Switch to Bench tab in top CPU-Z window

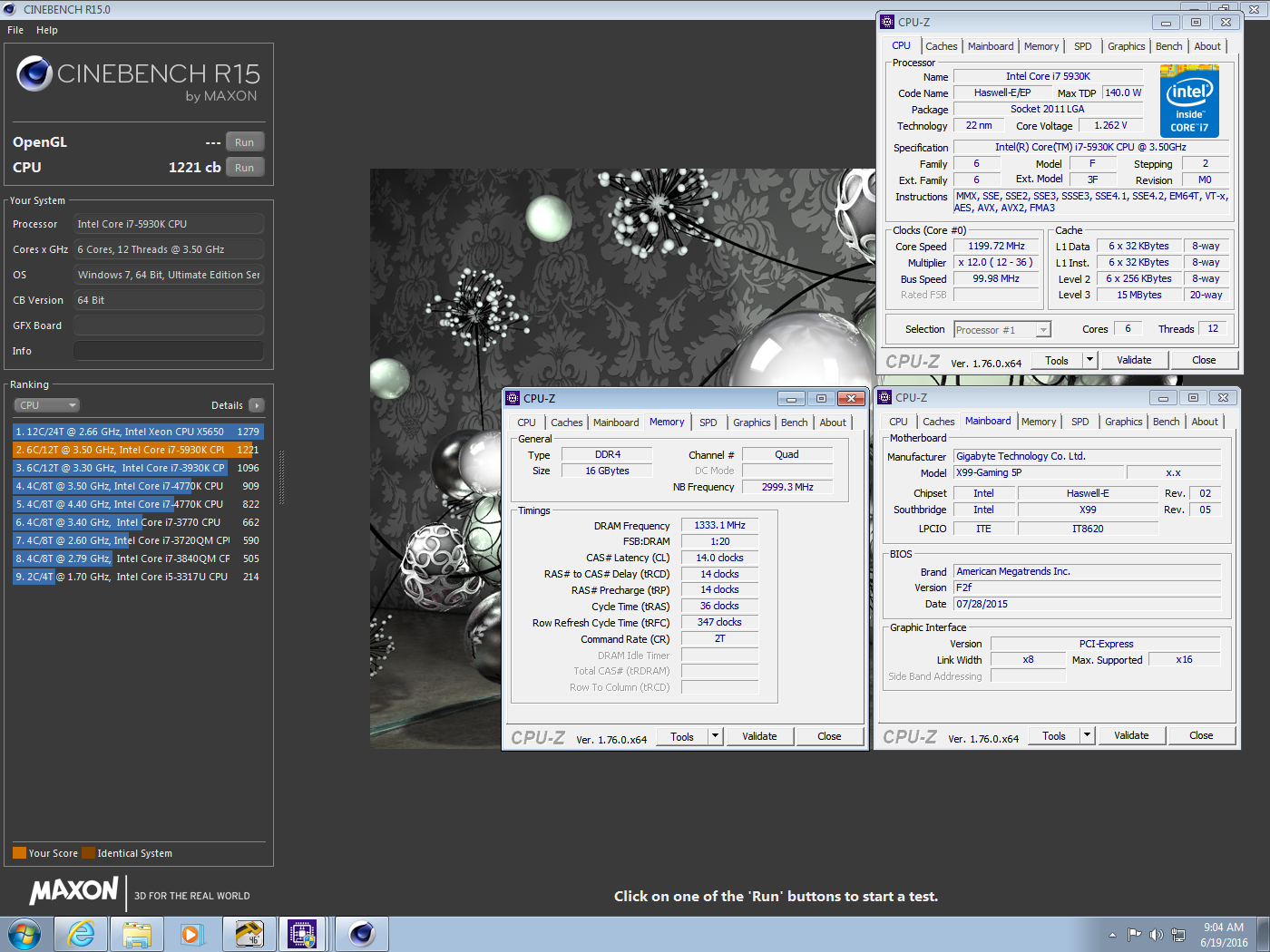click(1169, 46)
